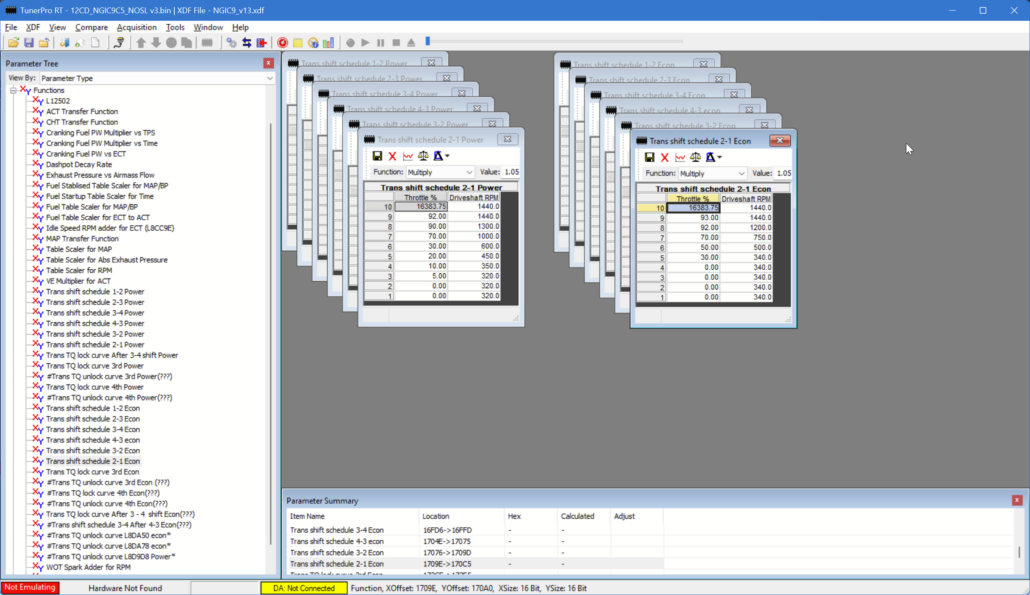Click the blank new document icon in toolbar

point(95,43)
